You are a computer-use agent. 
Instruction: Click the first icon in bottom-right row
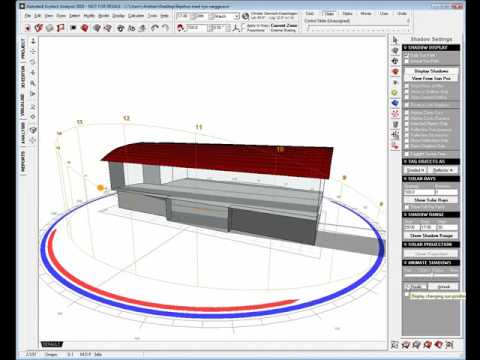[x=395, y=344]
